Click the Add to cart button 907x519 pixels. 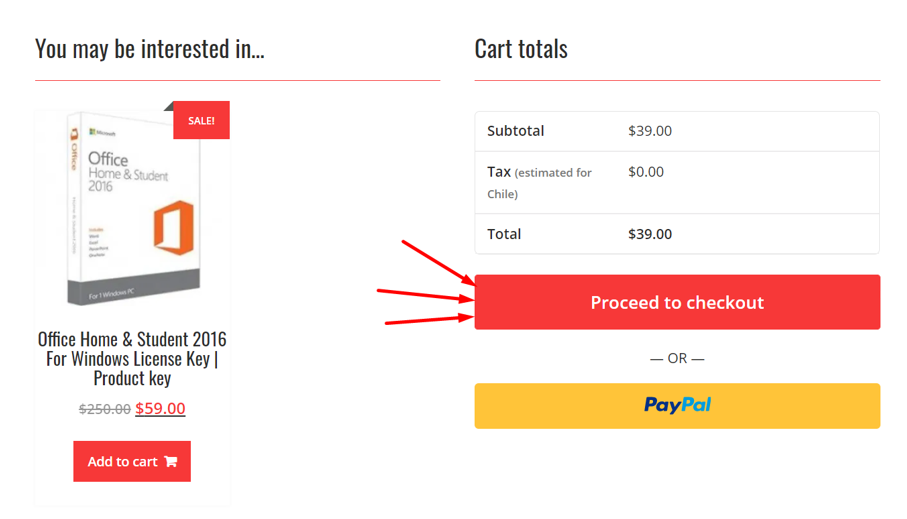tap(132, 461)
